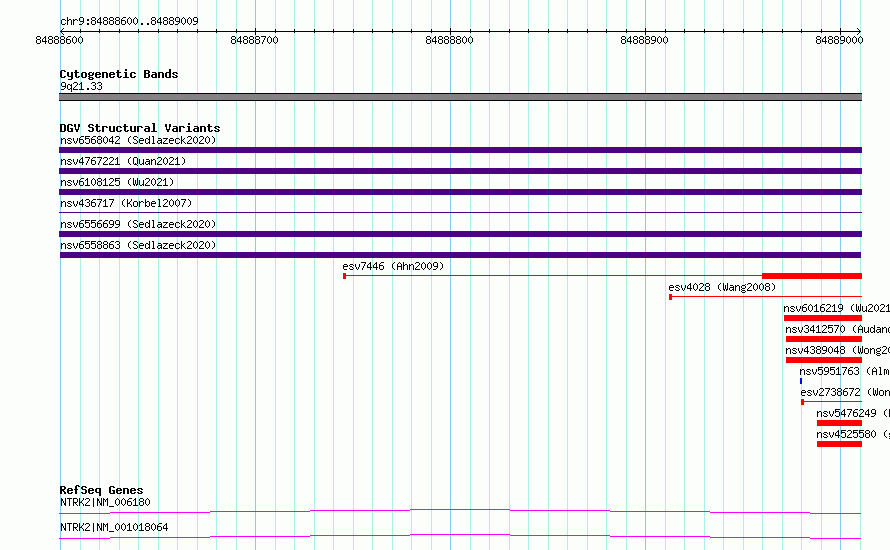The height and width of the screenshot is (550, 890).
Task: Click ruler position 84888900
Action: coord(645,40)
